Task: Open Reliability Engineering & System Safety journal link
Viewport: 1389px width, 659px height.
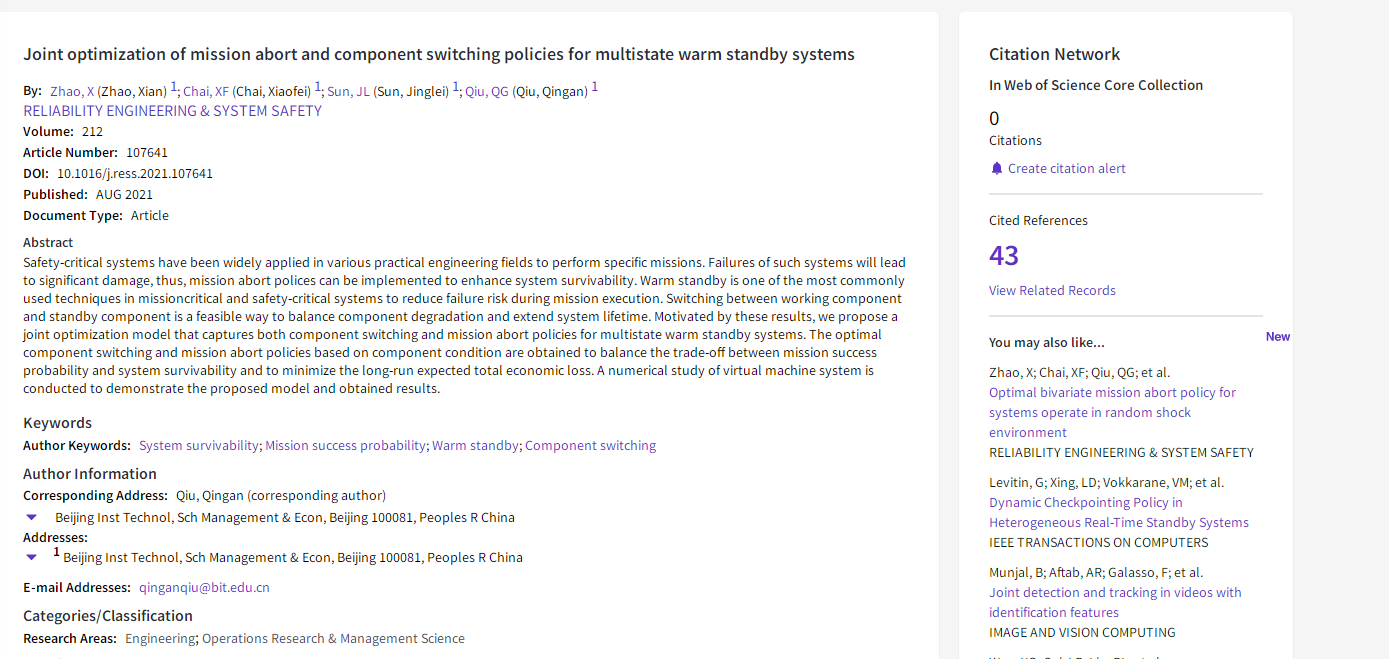Action: pos(172,111)
